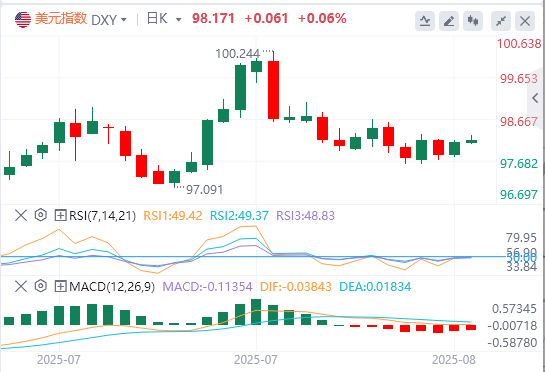This screenshot has height=372, width=545.
Task: Open the indicator line-chart toolbar icon
Action: (425, 21)
